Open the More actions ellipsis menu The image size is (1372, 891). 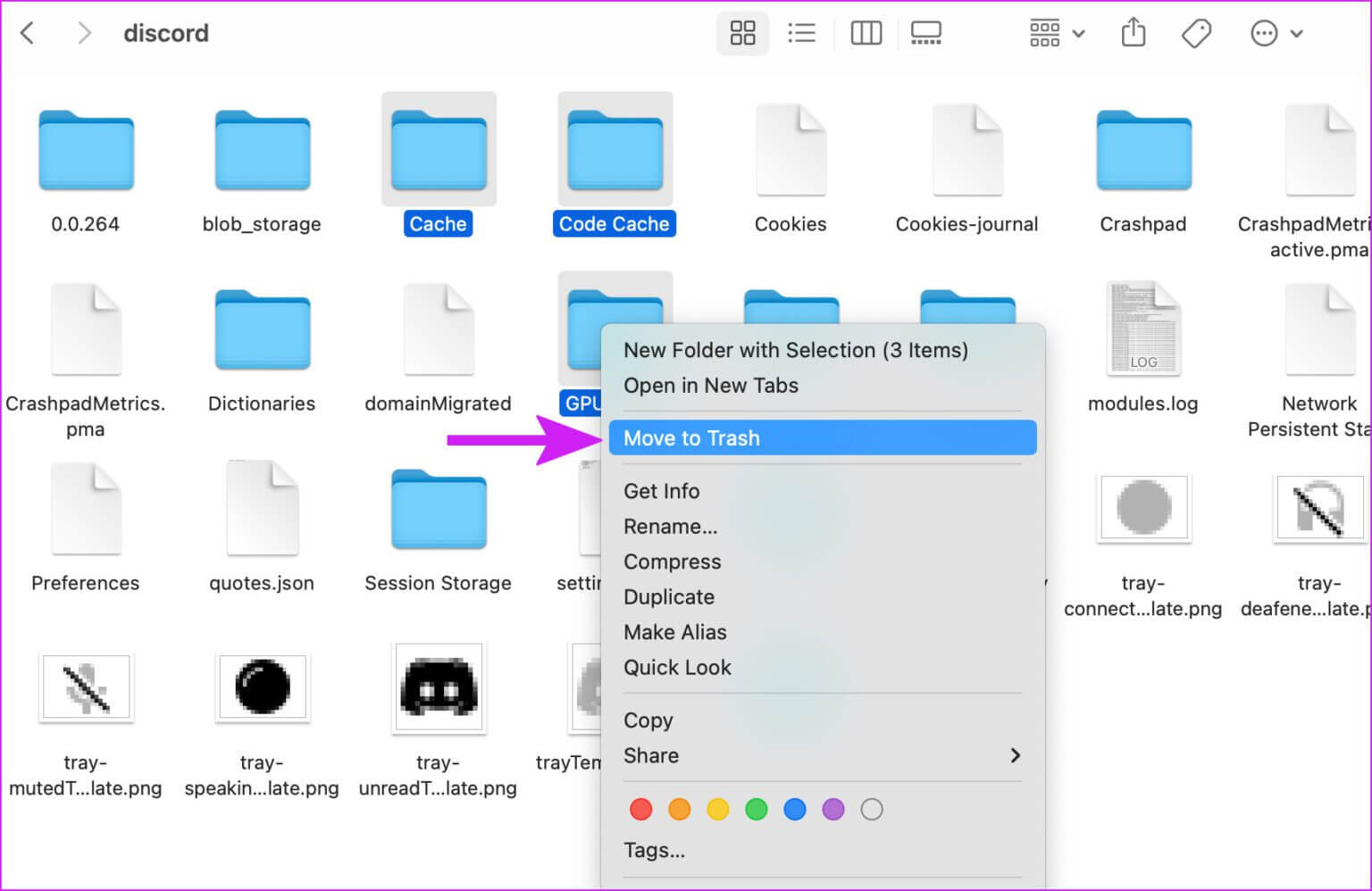(1276, 33)
